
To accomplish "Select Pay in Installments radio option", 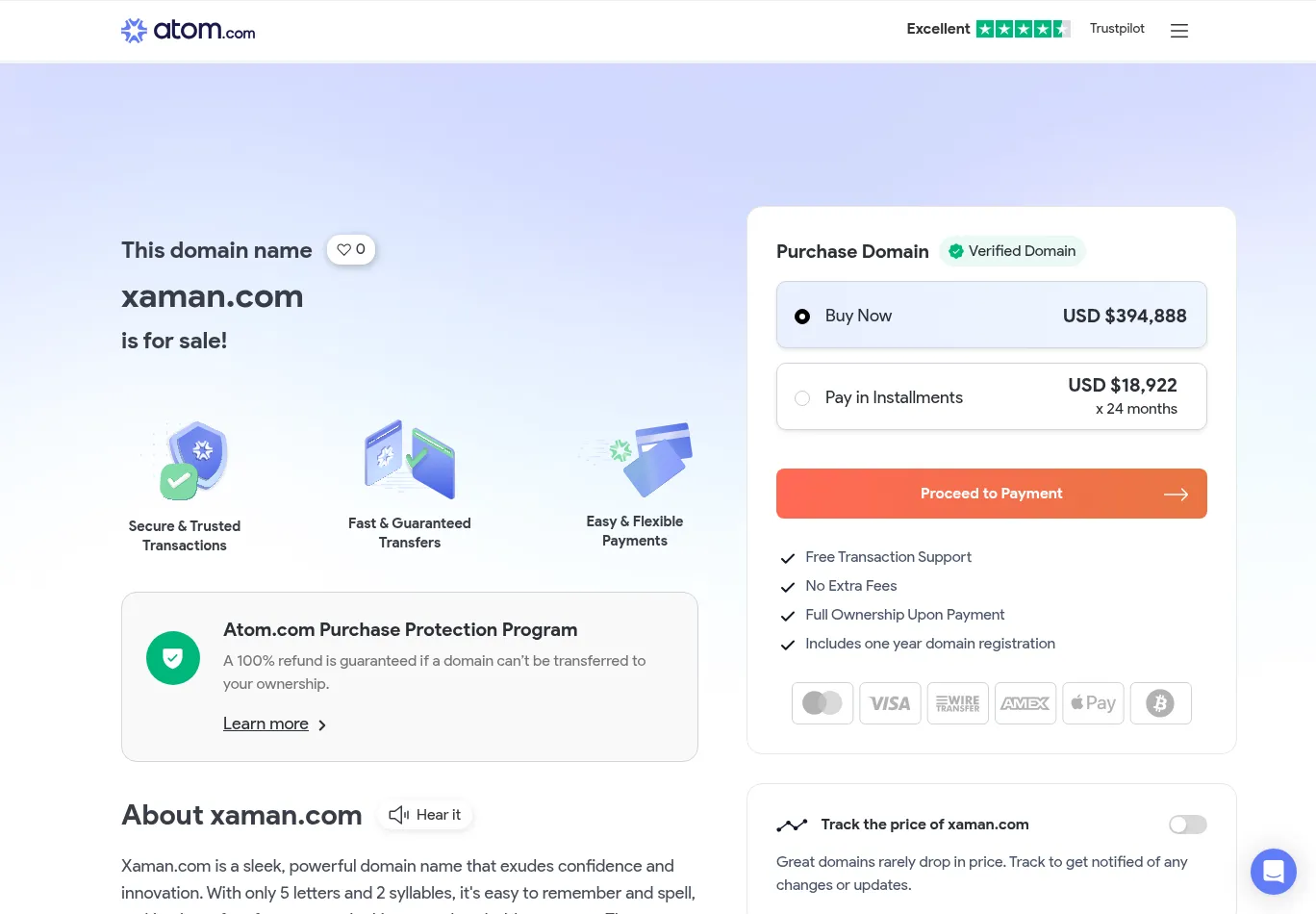I will (x=802, y=398).
